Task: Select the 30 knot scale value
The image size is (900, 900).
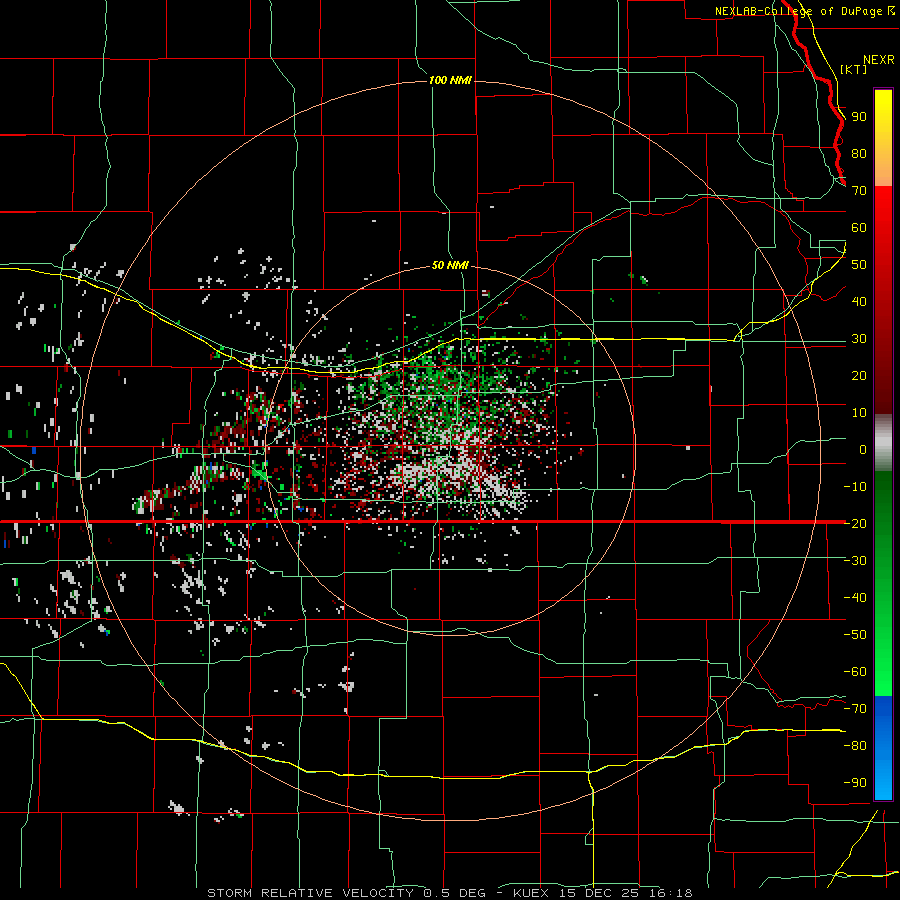Action: 859,339
